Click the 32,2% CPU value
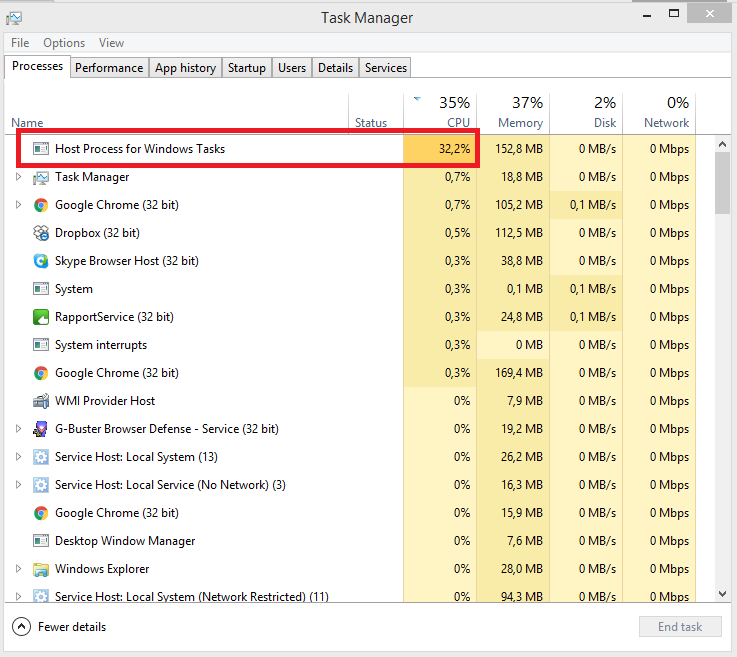 (455, 149)
